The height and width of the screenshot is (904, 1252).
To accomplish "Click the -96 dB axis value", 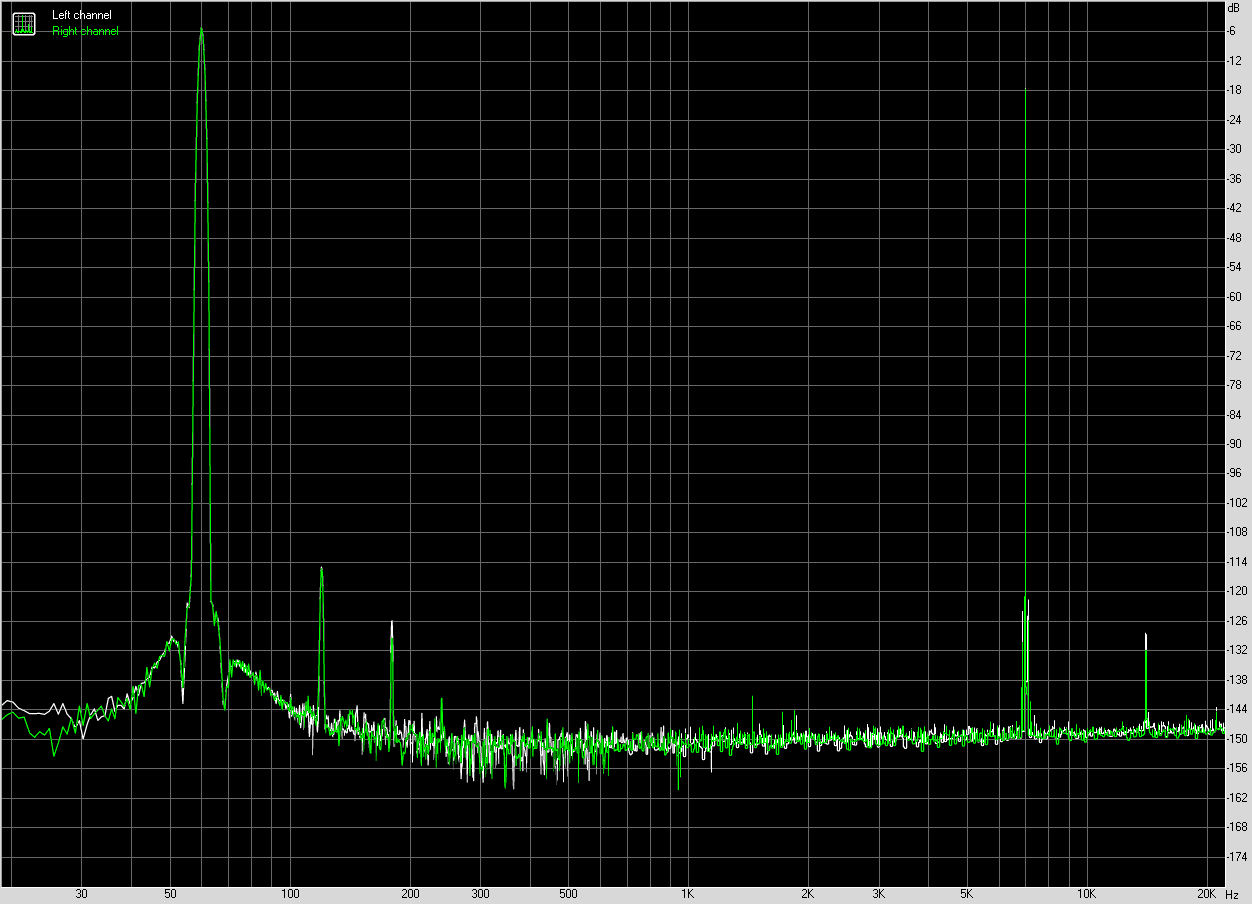I will pos(1235,474).
